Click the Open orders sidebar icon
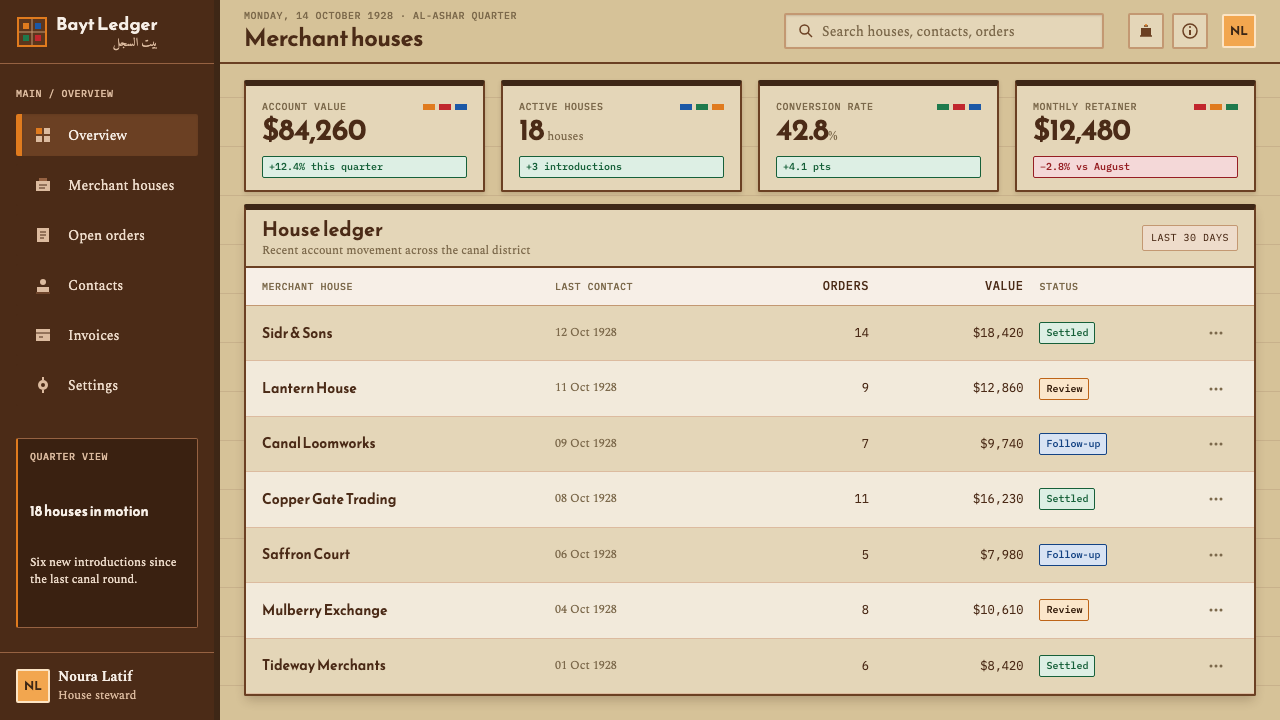This screenshot has height=720, width=1280. click(43, 235)
